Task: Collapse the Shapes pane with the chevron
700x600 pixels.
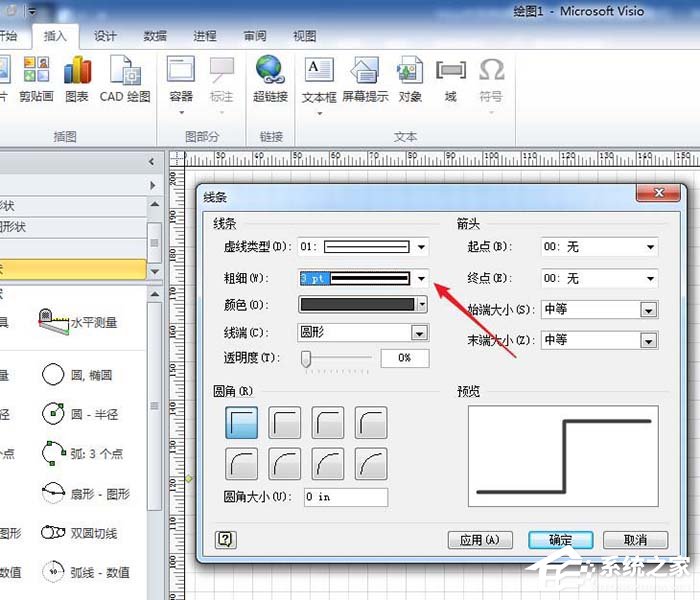Action: click(152, 162)
